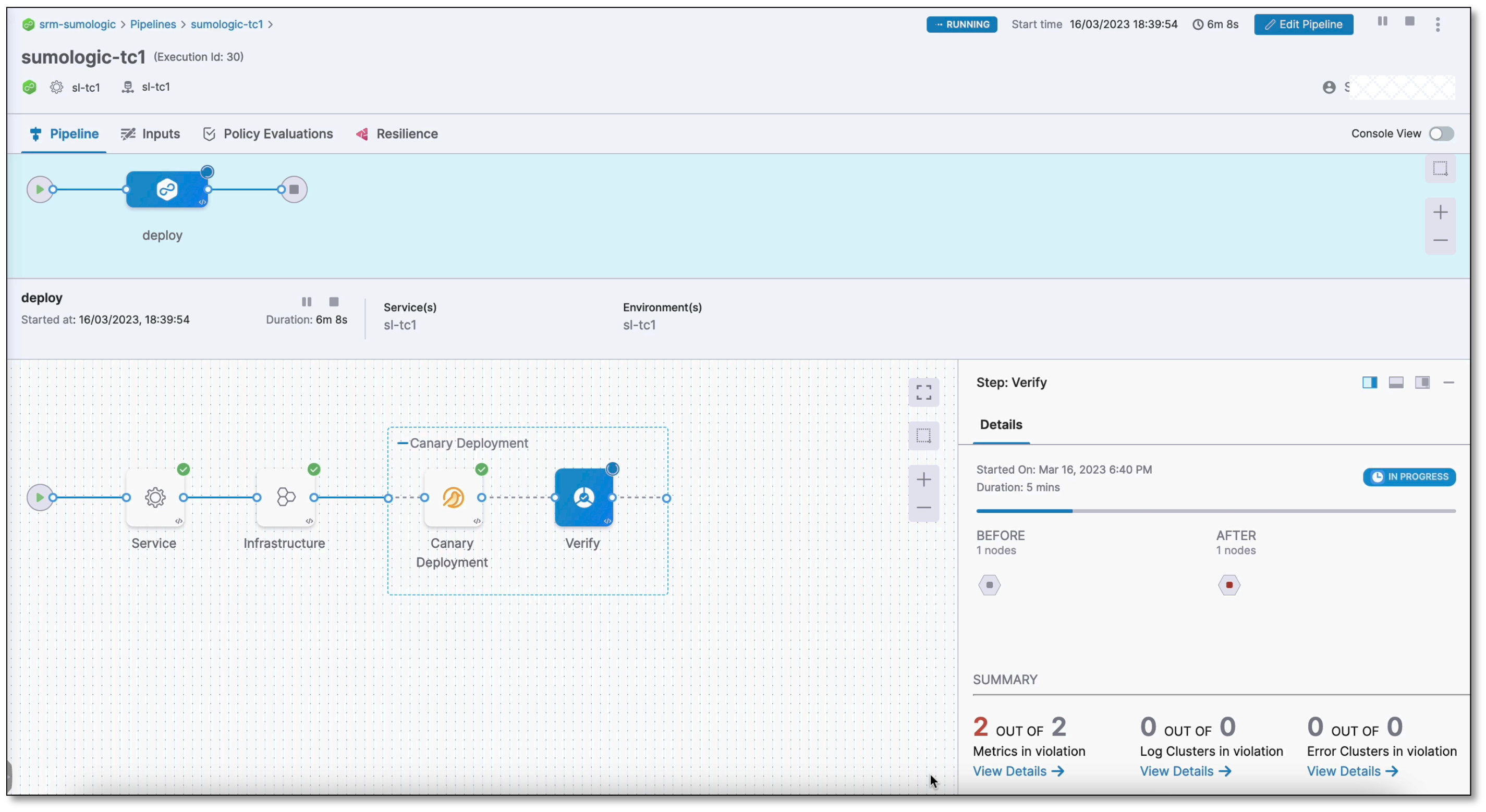The height and width of the screenshot is (812, 1486).
Task: Select the deploy stage node
Action: [x=167, y=189]
